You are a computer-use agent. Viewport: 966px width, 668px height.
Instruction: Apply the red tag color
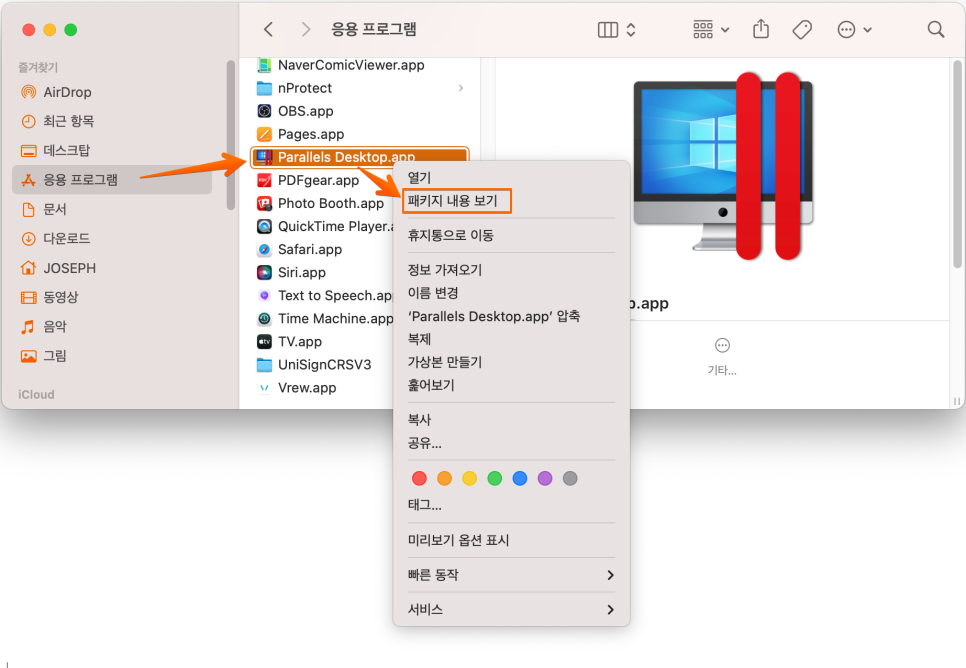pyautogui.click(x=420, y=478)
